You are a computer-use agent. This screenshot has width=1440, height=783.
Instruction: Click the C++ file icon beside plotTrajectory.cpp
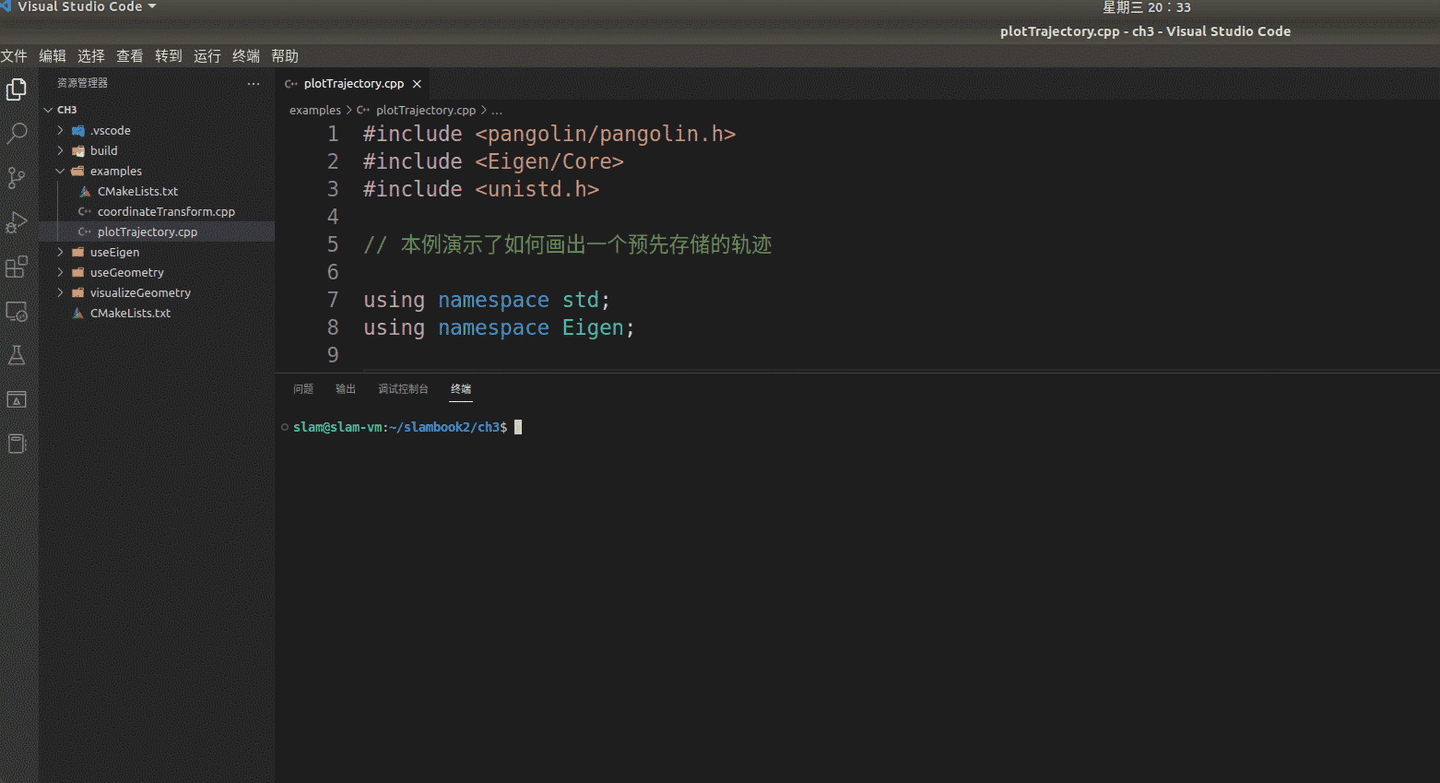point(85,231)
